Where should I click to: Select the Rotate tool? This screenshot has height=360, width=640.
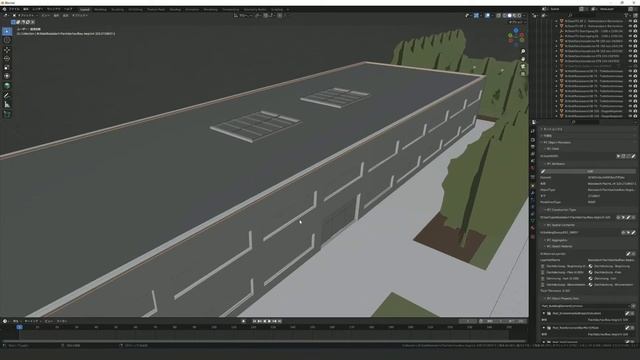(x=7, y=59)
